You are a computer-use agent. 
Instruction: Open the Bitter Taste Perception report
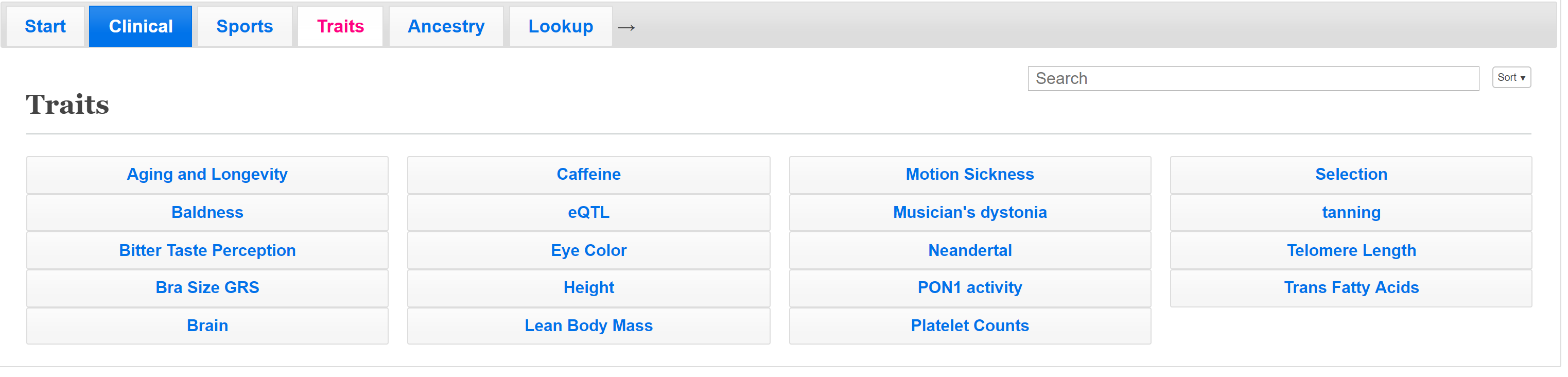pyautogui.click(x=207, y=250)
